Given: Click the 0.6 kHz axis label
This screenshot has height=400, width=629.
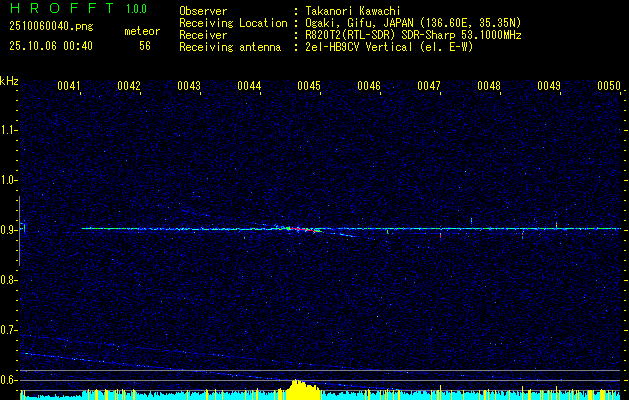Looking at the screenshot, I should [9, 379].
